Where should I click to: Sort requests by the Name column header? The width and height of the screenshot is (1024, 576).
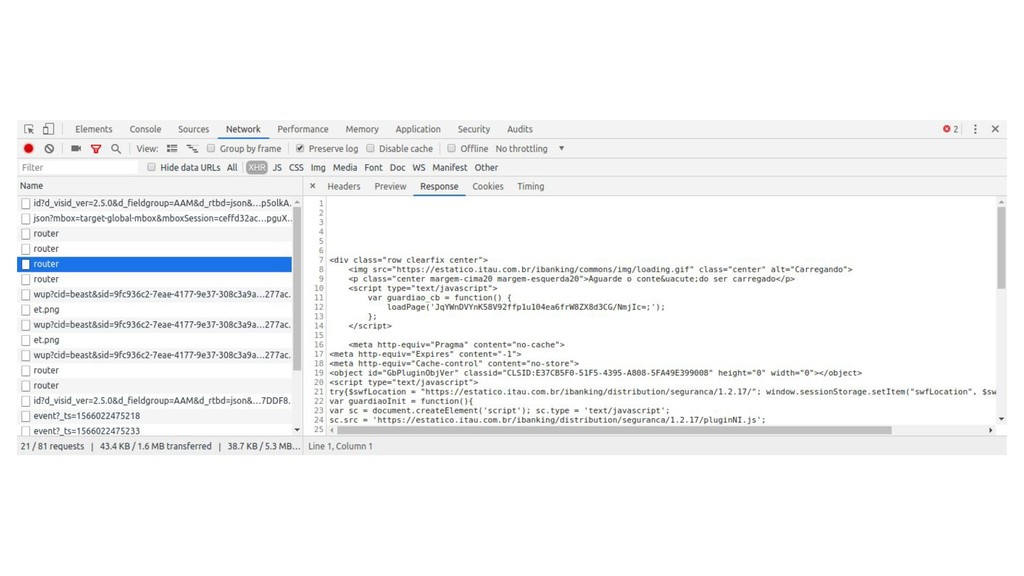[160, 186]
